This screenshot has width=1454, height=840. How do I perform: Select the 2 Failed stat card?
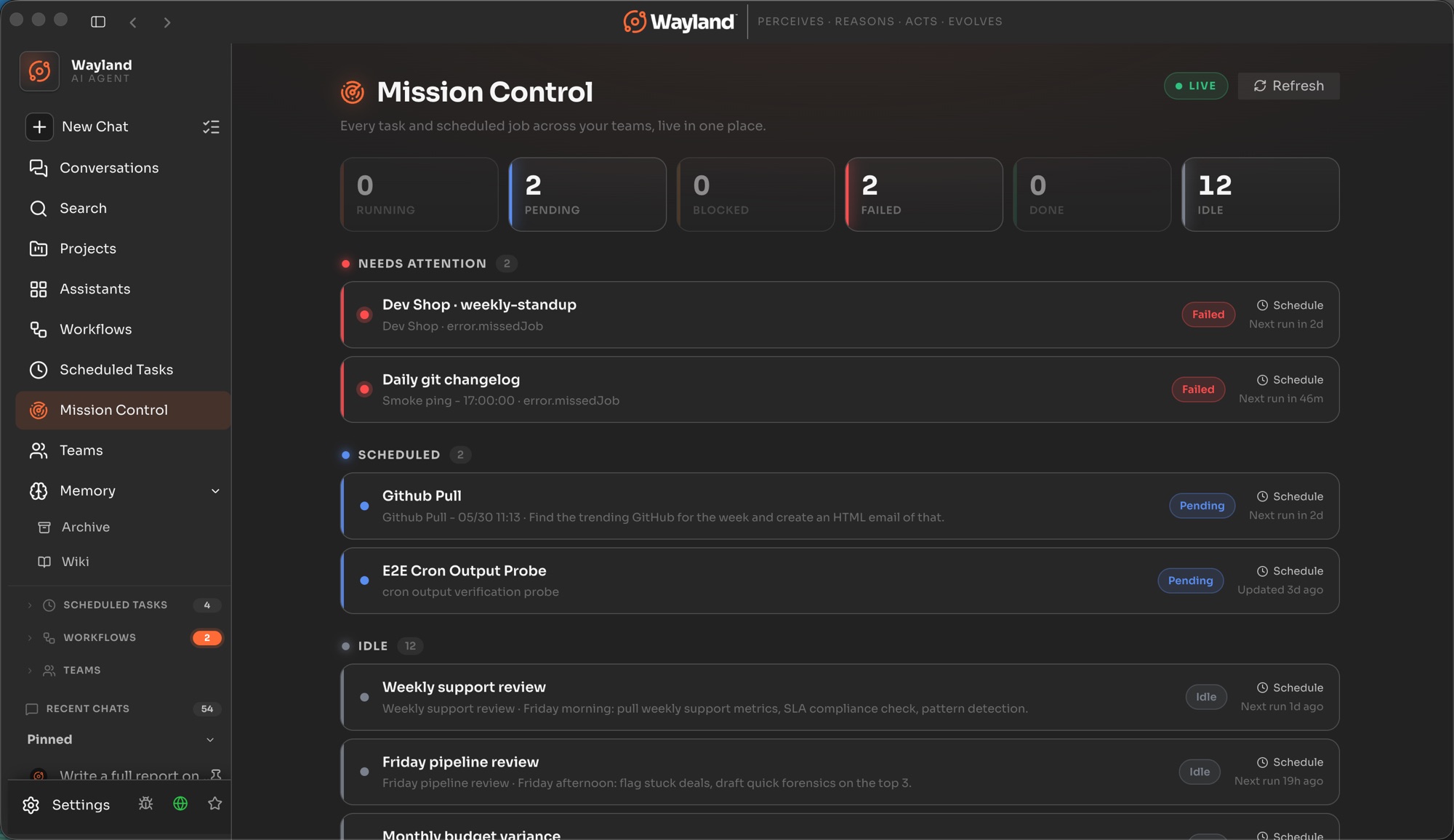pos(924,195)
